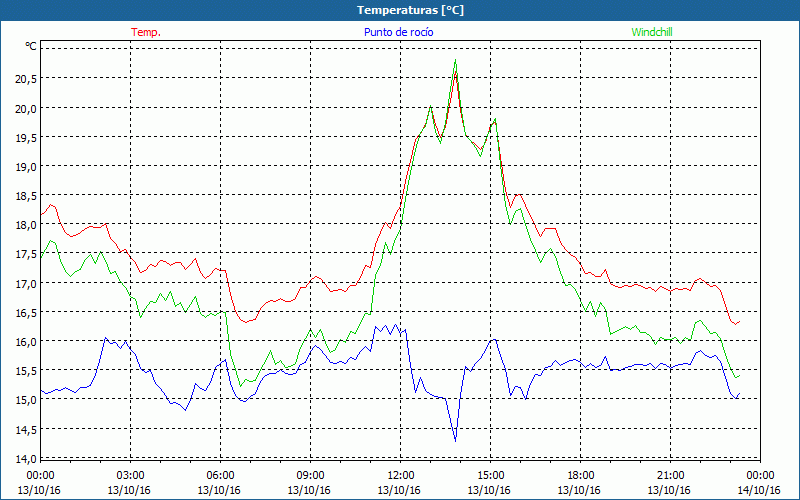
Task: Click the 15,0 y-axis value
Action: click(x=24, y=399)
